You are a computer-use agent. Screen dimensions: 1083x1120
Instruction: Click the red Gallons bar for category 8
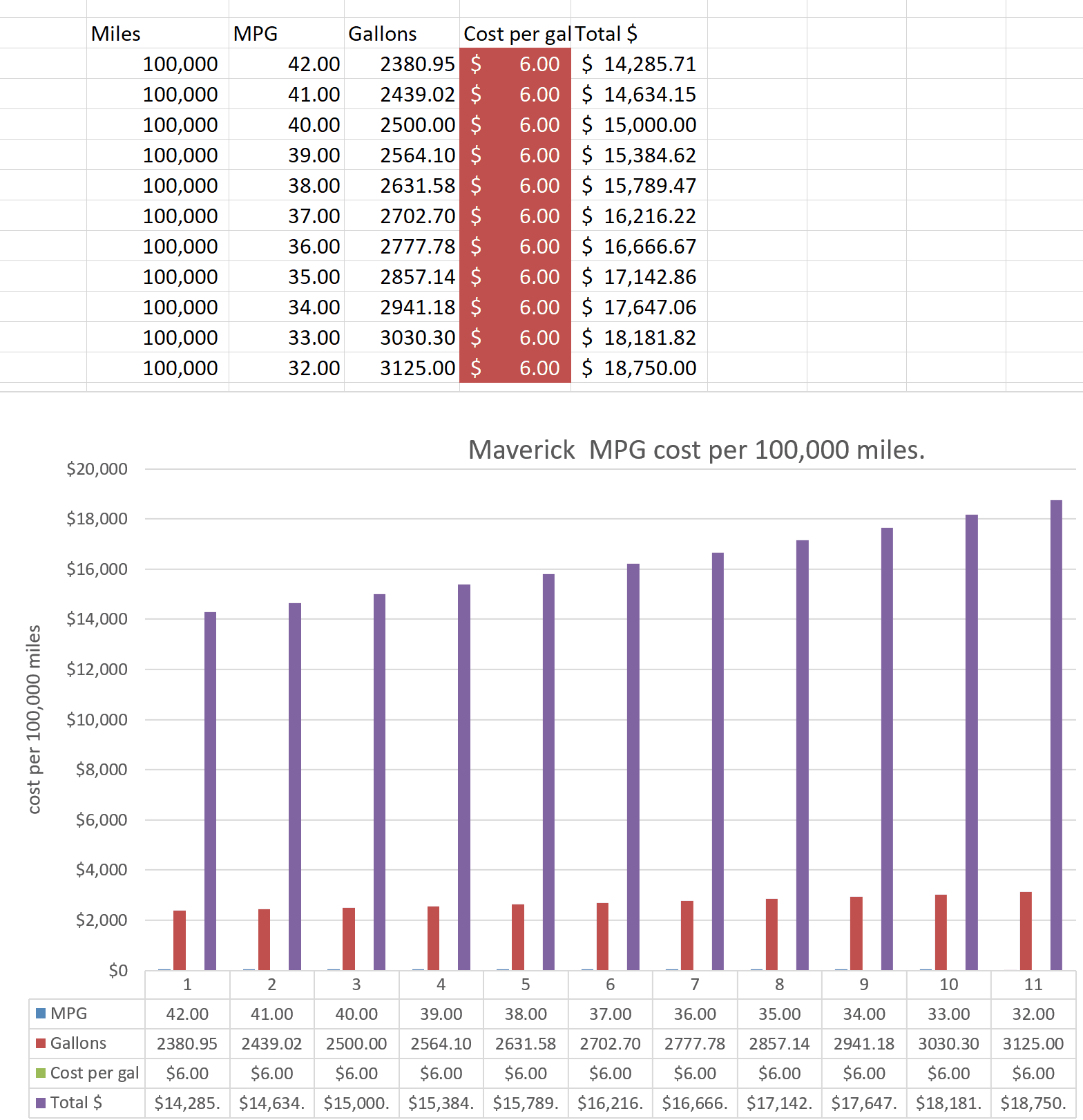(771, 934)
